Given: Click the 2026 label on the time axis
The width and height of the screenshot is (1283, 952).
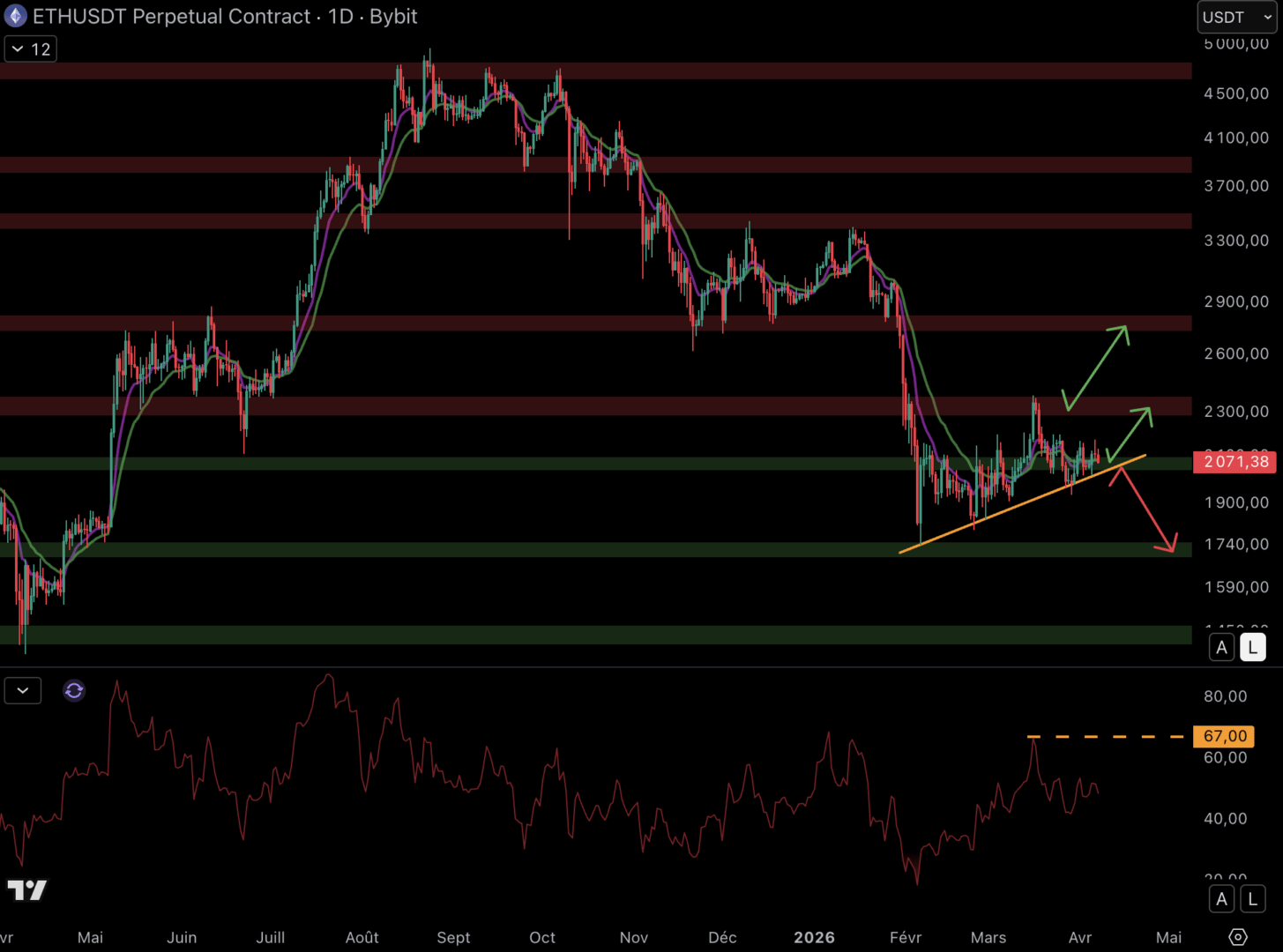Looking at the screenshot, I should [x=813, y=937].
